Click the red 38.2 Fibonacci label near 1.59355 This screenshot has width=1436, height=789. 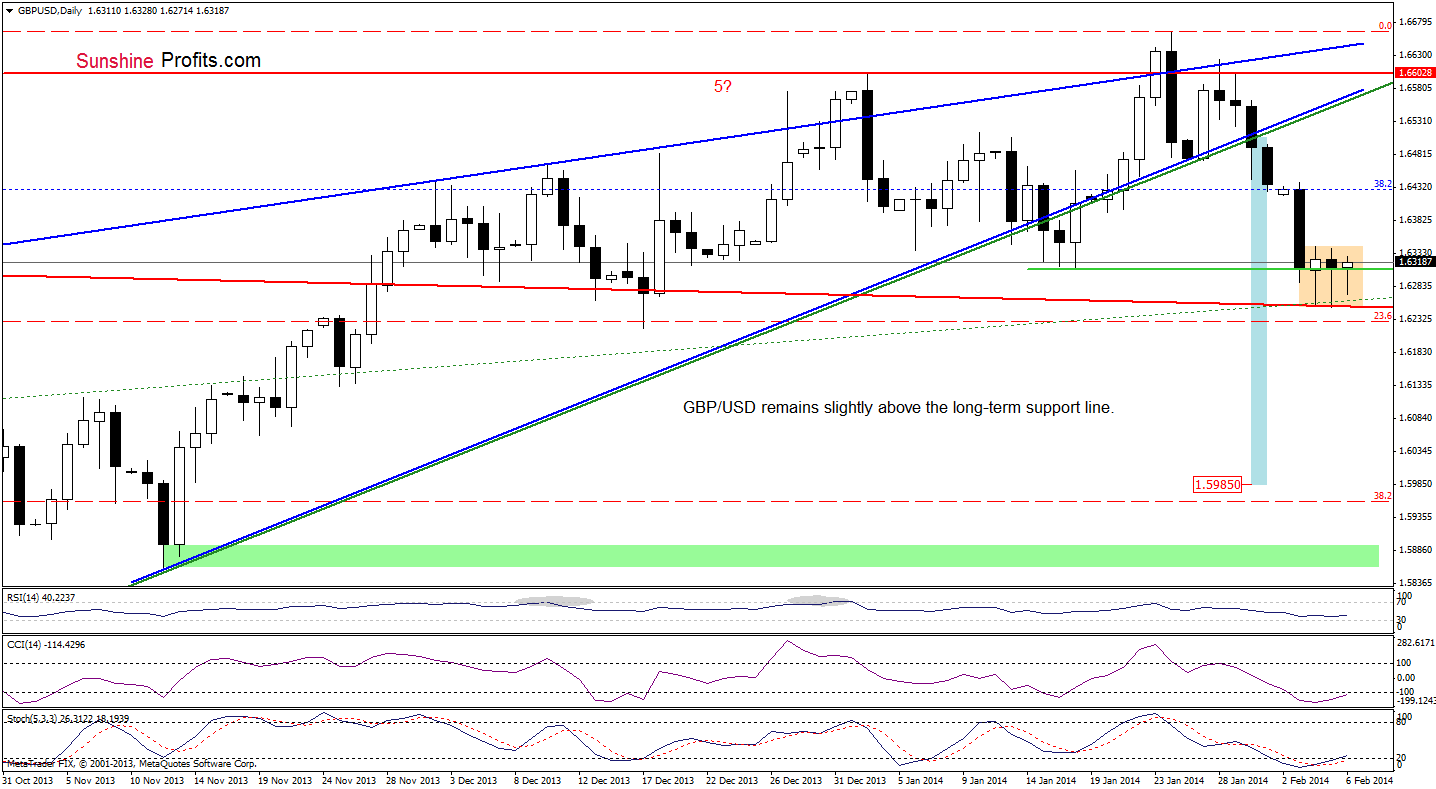pyautogui.click(x=1383, y=496)
